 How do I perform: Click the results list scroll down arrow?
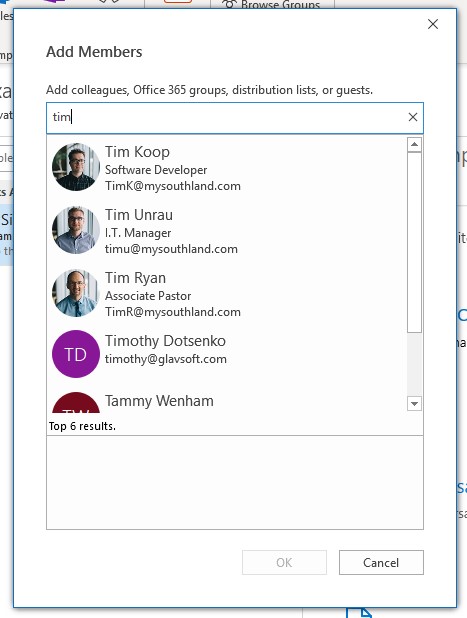(x=414, y=404)
